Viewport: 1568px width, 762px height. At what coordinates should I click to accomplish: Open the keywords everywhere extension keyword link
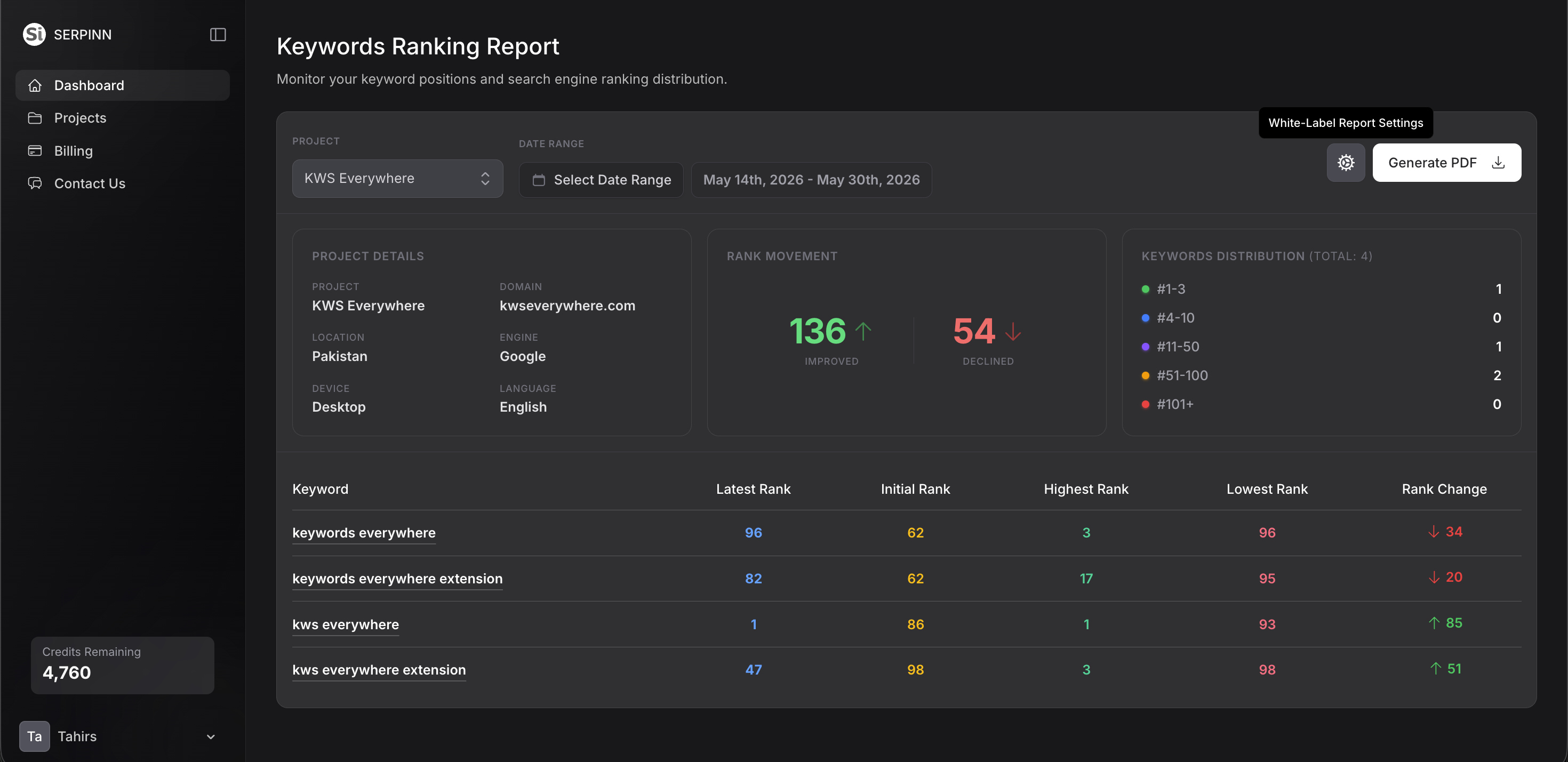tap(397, 578)
